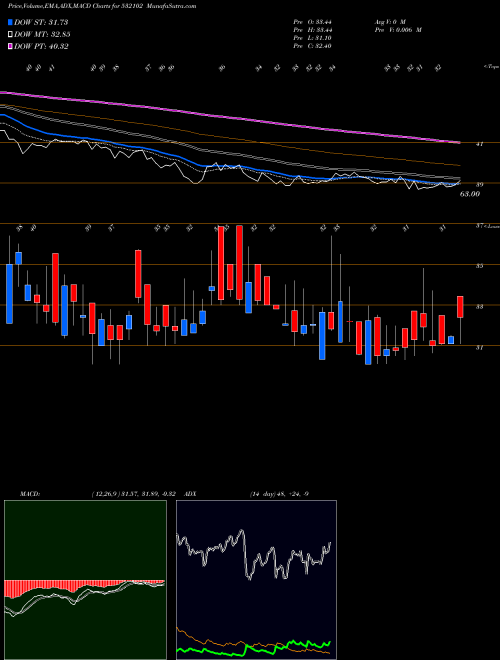Click the last red candlestick on the right
This screenshot has height=660, width=500.
[x=460, y=307]
